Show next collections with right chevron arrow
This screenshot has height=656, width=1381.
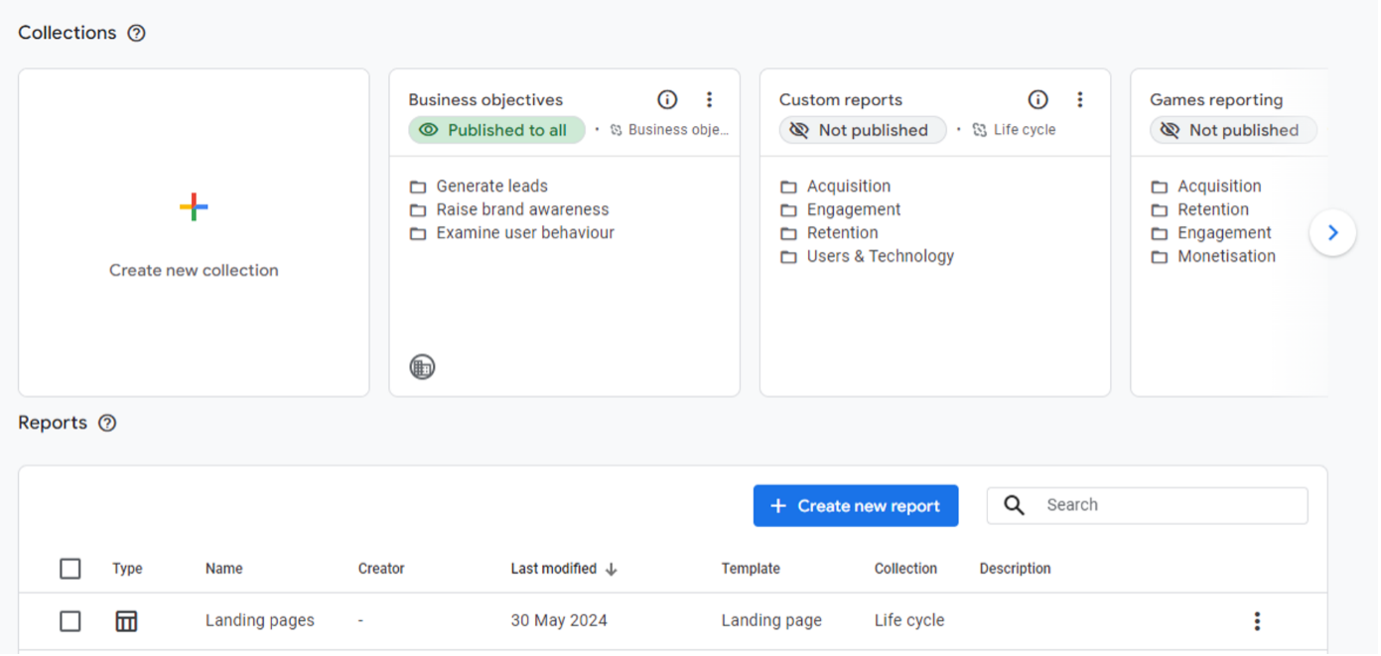click(1333, 232)
